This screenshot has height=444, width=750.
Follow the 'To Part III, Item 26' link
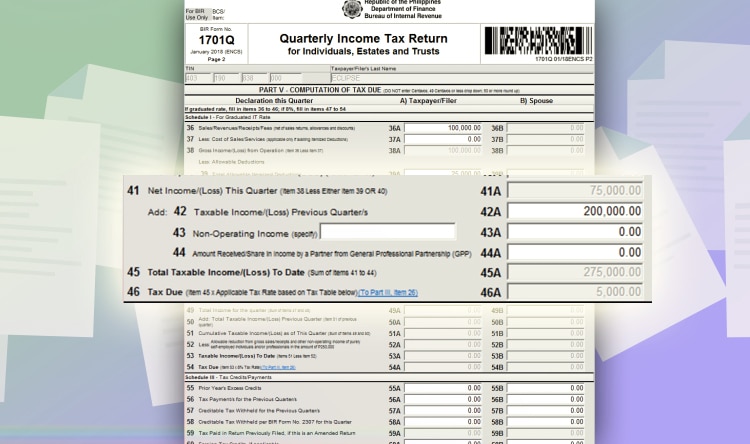pos(388,292)
